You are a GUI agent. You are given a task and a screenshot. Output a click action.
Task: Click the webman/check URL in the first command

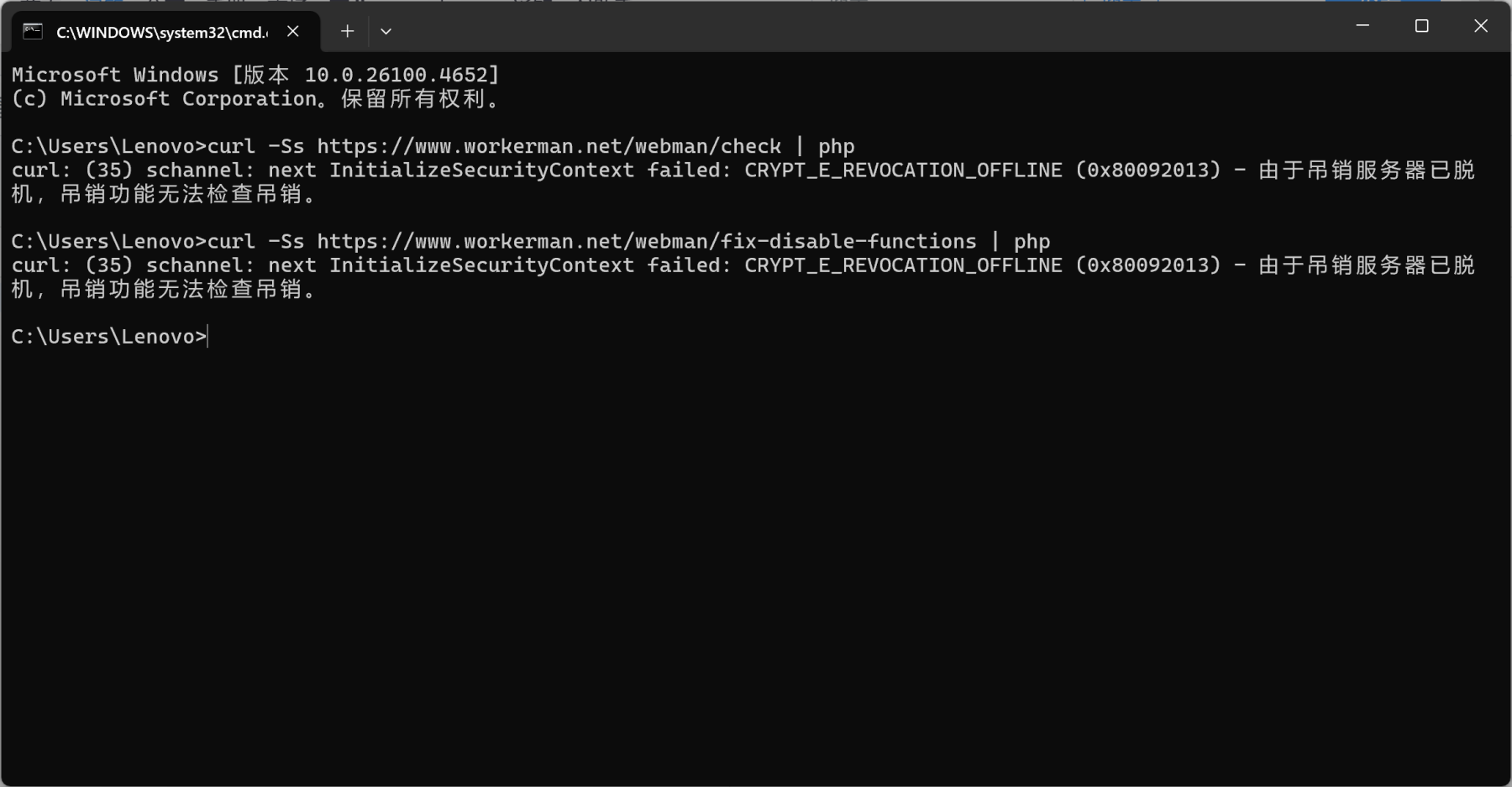[549, 146]
